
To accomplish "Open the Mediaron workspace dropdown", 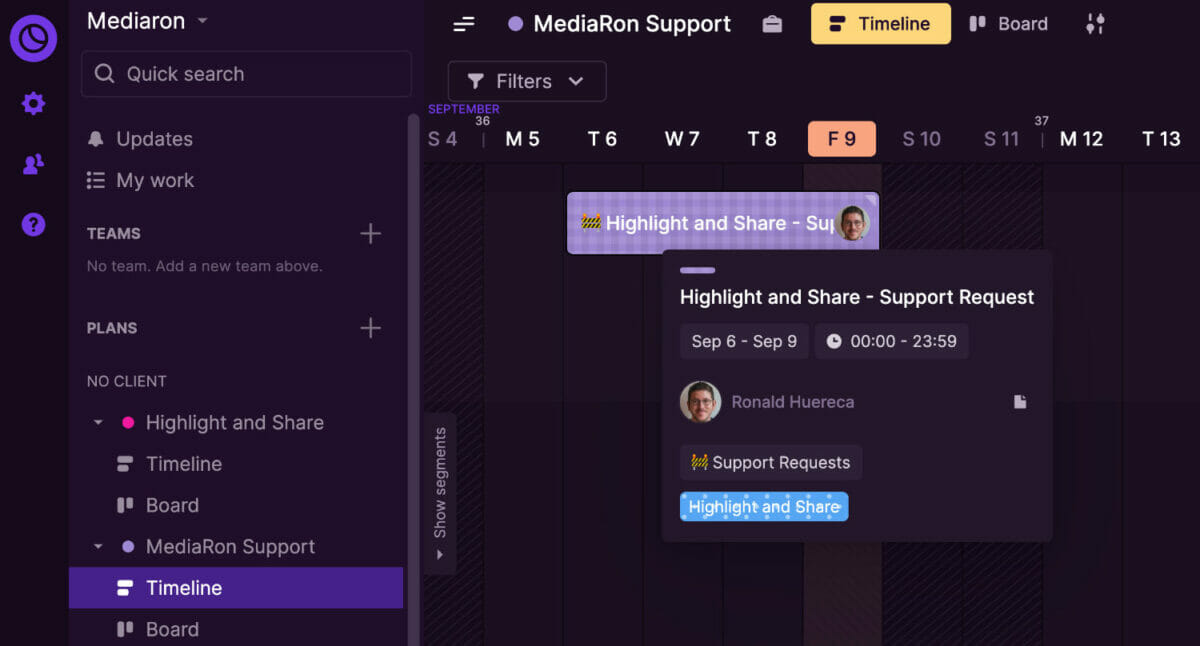I will [x=147, y=21].
